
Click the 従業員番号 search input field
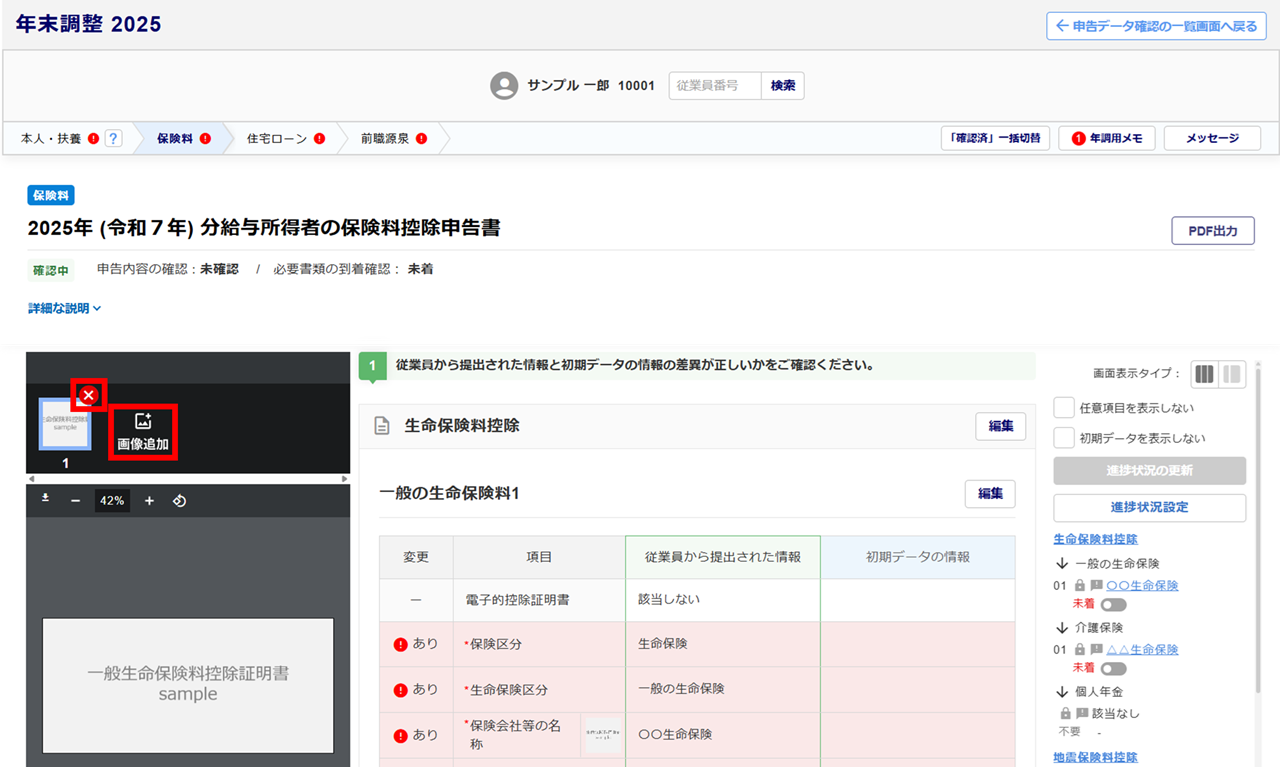click(714, 86)
